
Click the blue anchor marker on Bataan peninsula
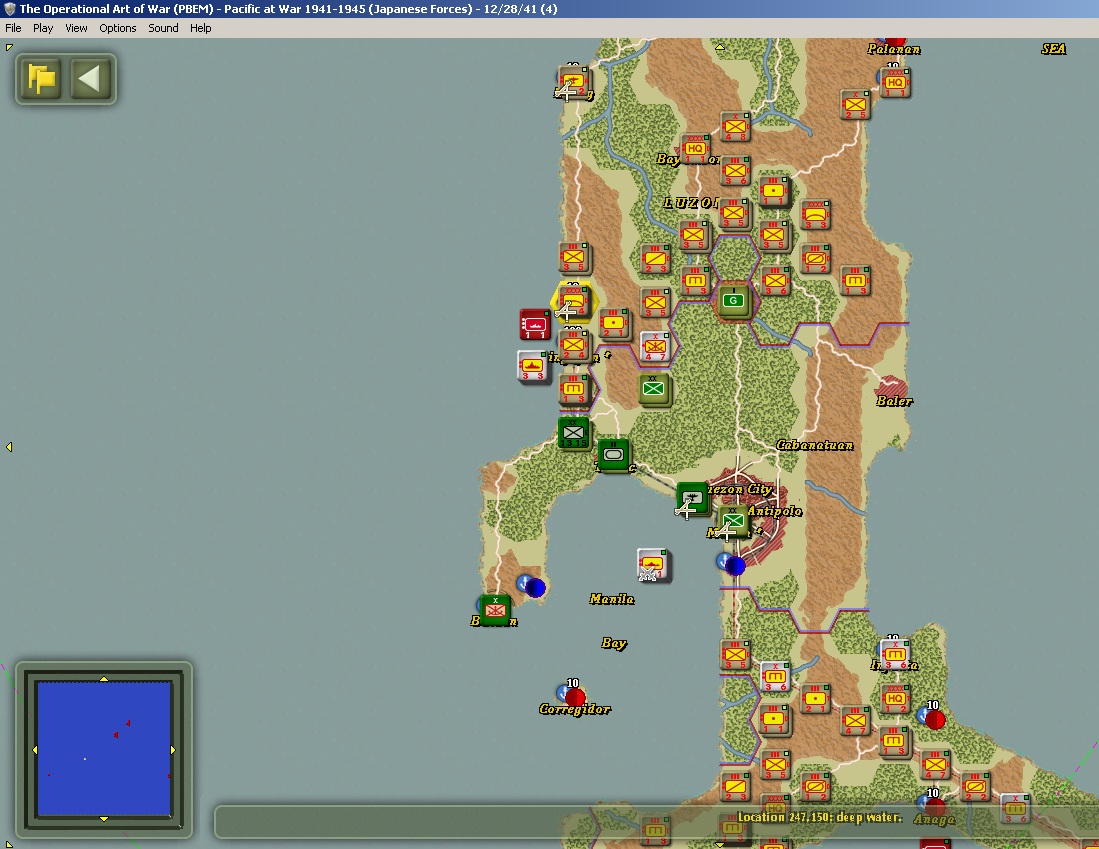[x=531, y=586]
